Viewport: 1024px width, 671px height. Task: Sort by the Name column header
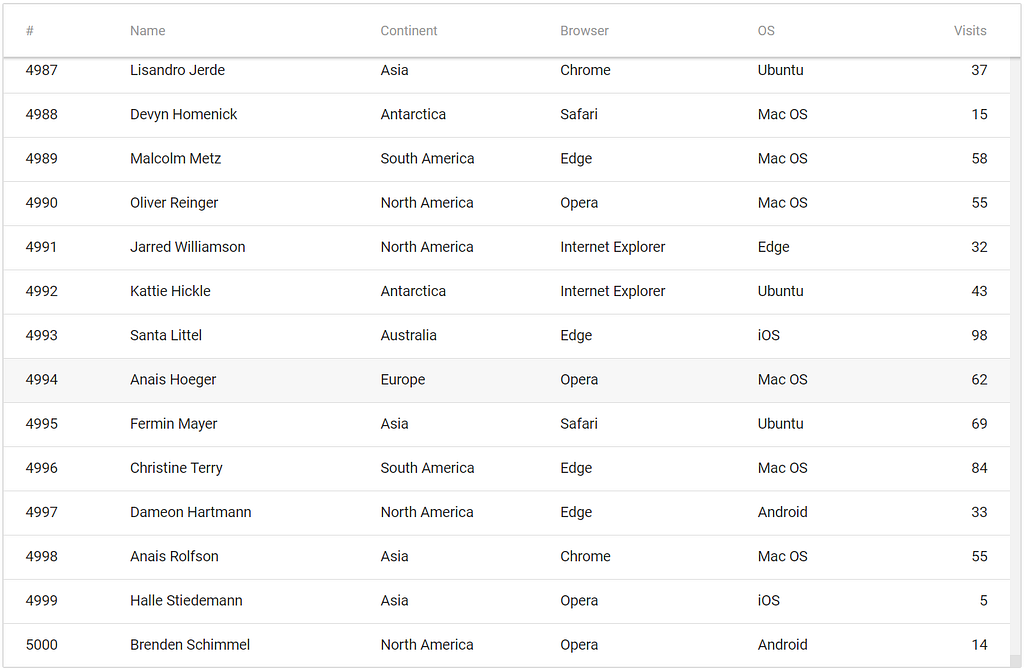coord(148,31)
